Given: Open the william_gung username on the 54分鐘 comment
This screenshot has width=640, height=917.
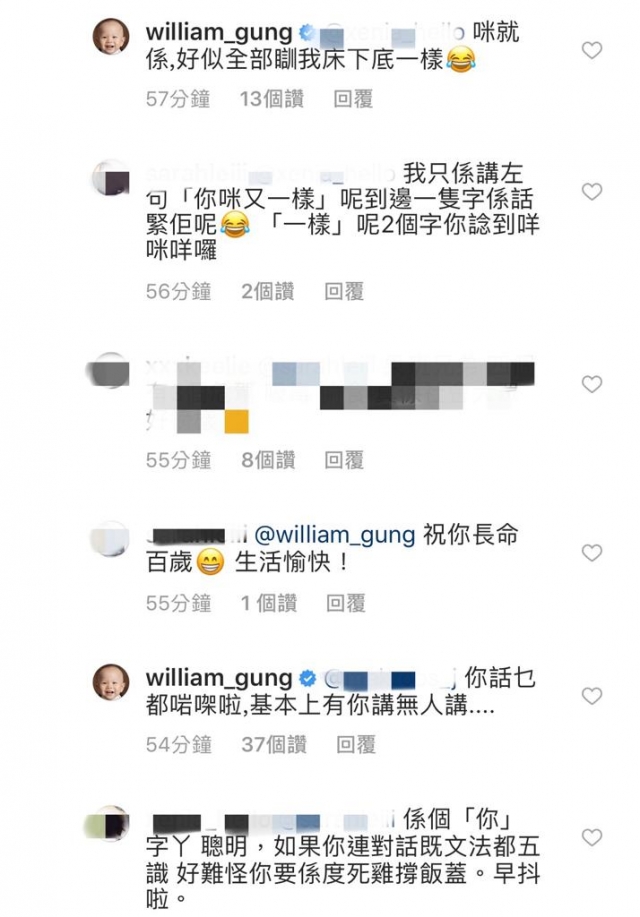Looking at the screenshot, I should (219, 678).
